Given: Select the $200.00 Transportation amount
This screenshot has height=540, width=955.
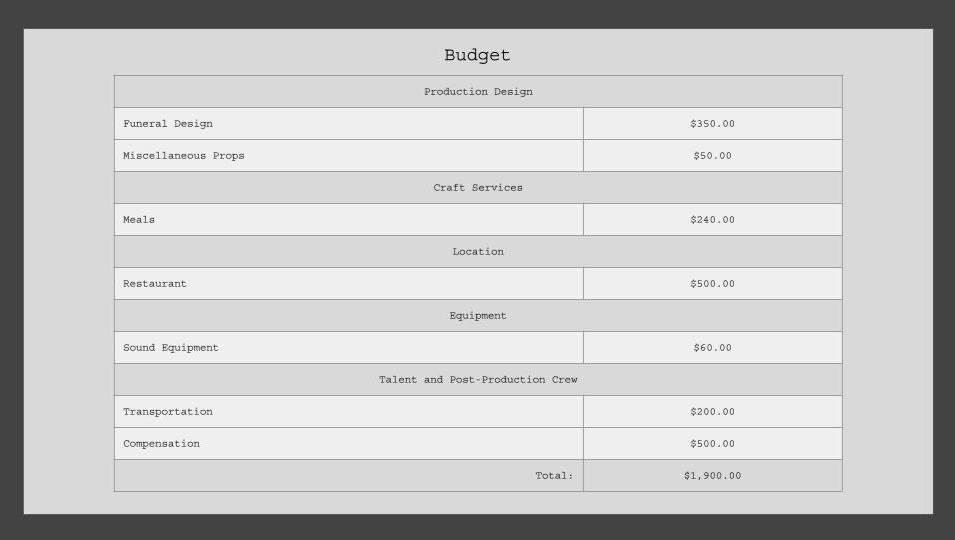Looking at the screenshot, I should [712, 412].
